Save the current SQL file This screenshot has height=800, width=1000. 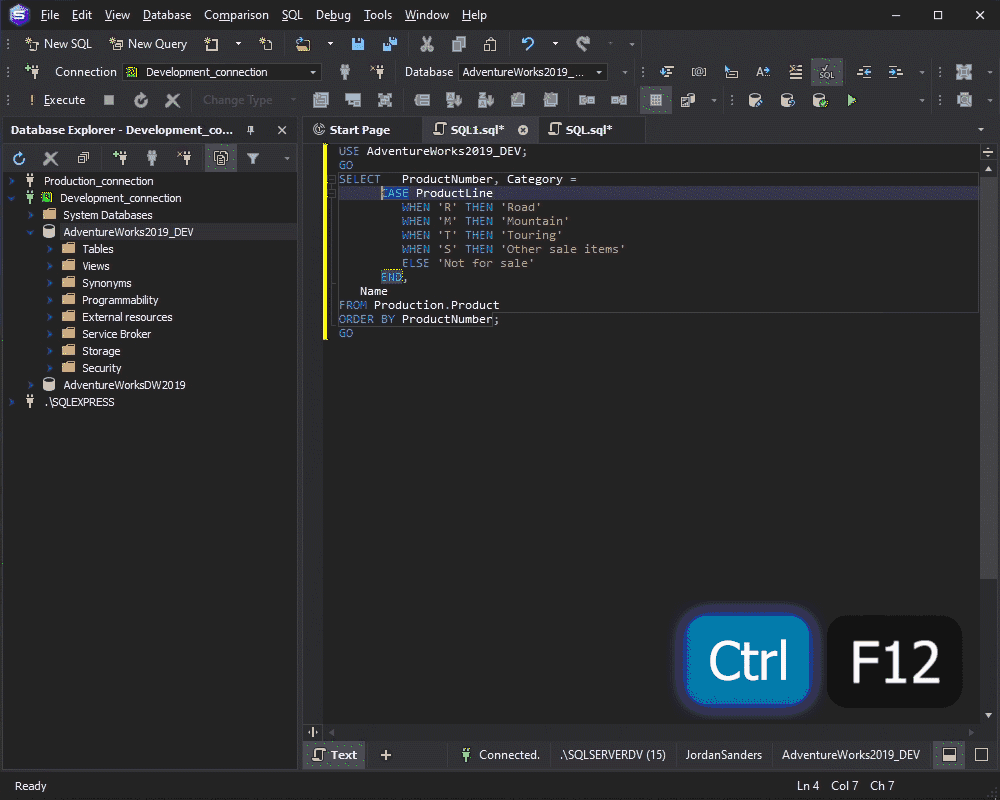point(358,44)
